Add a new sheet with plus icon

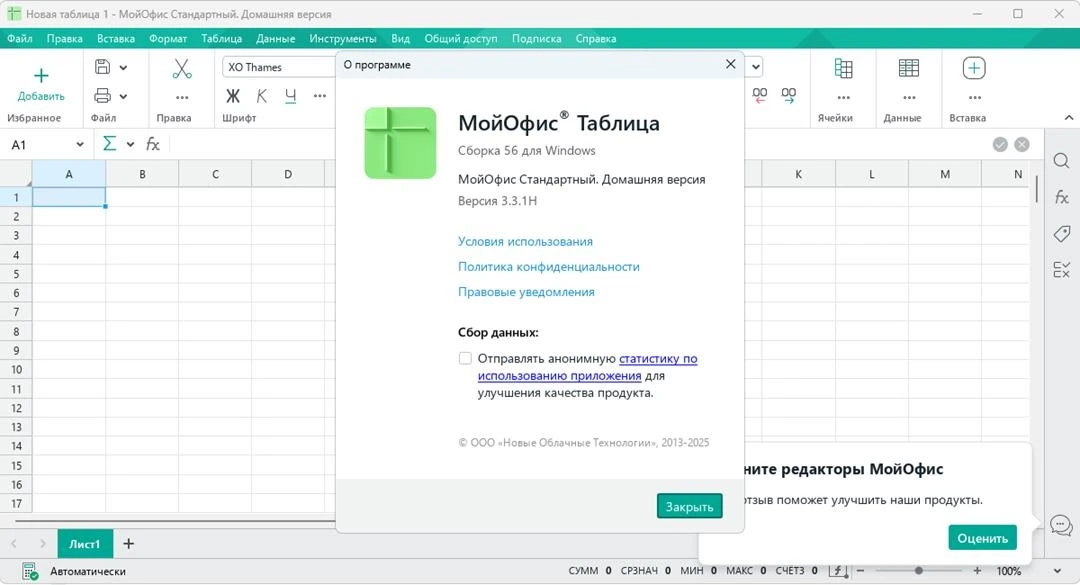(128, 544)
